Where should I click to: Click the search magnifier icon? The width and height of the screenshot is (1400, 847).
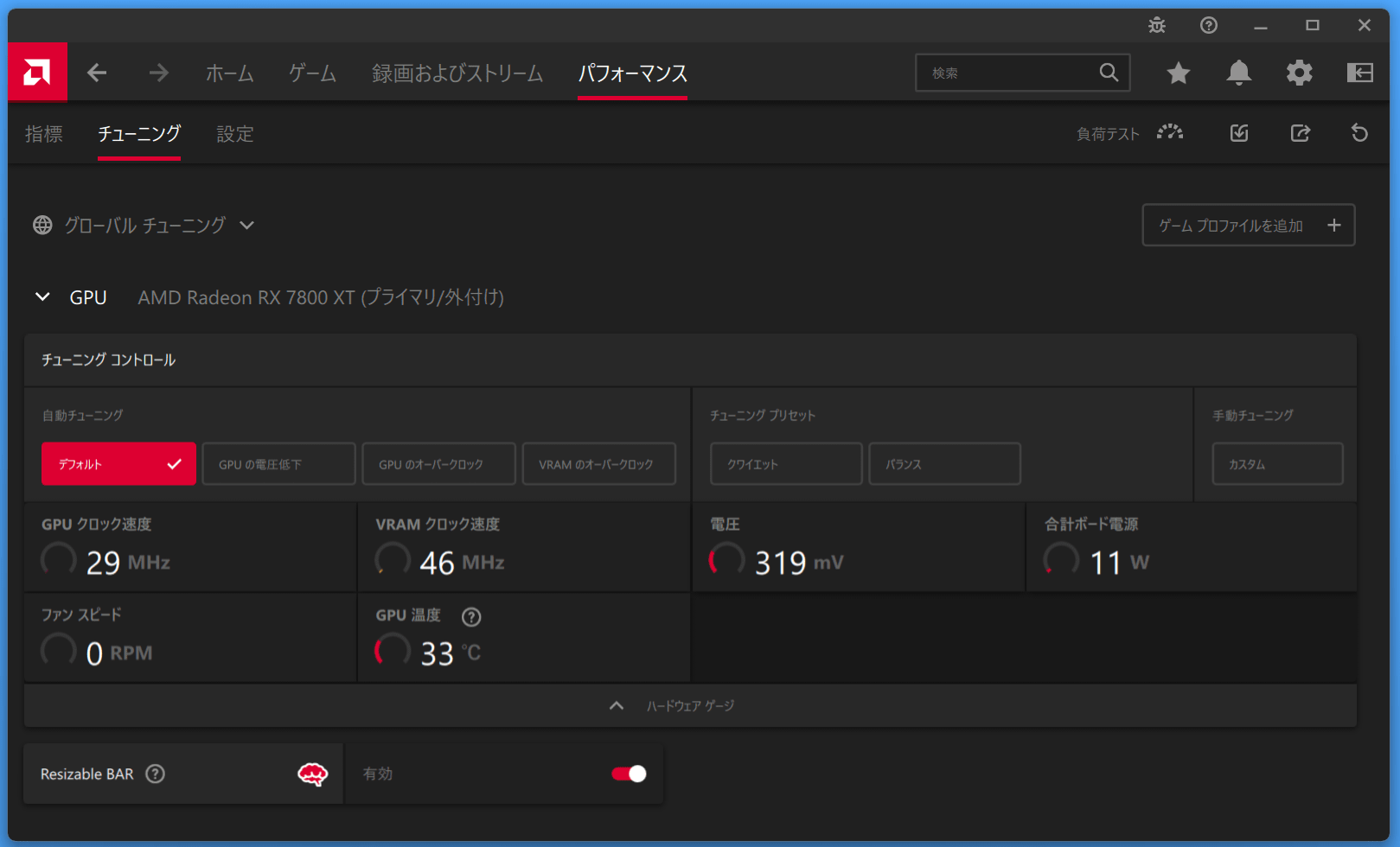click(x=1109, y=73)
